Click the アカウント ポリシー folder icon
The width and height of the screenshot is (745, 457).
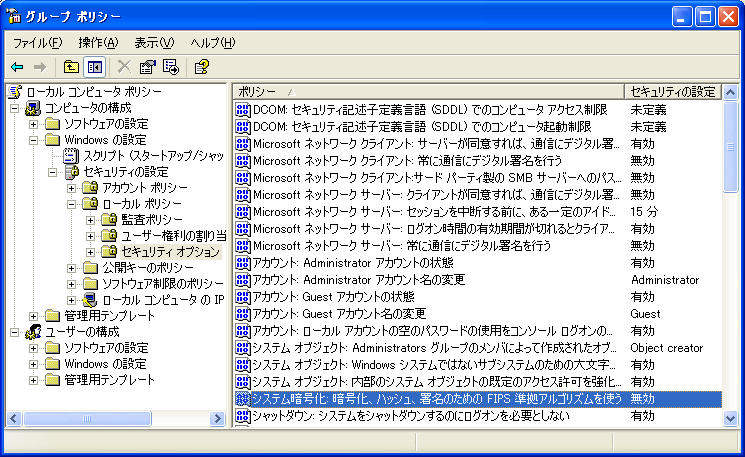click(x=90, y=188)
